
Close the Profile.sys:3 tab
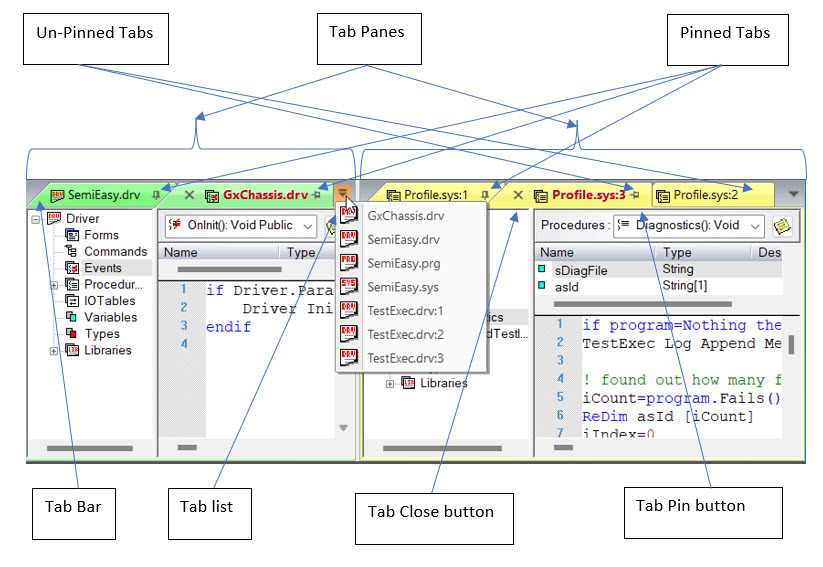point(518,196)
